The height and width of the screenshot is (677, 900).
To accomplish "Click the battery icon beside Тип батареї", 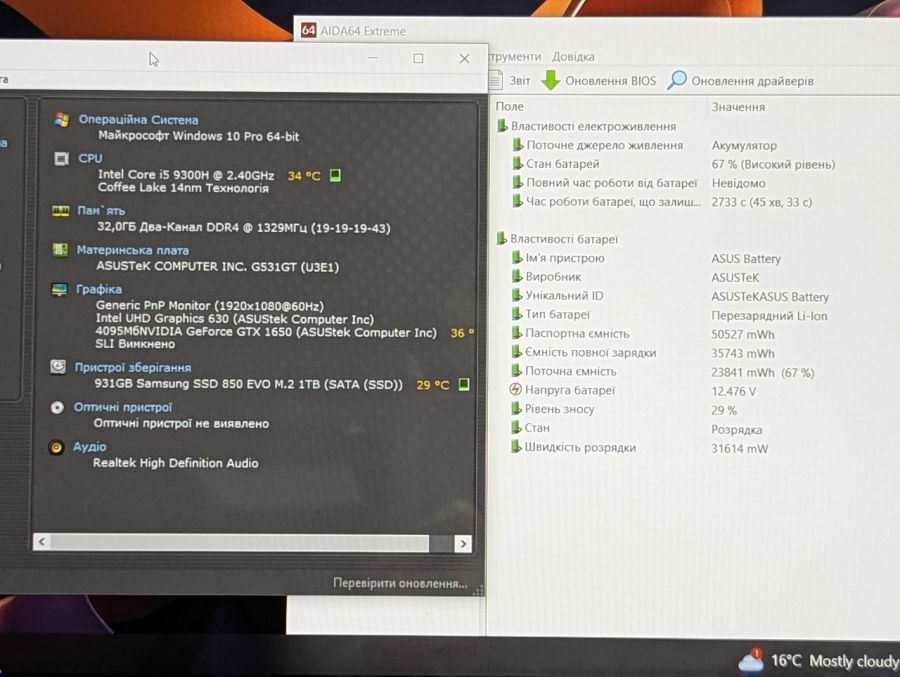I will 517,314.
